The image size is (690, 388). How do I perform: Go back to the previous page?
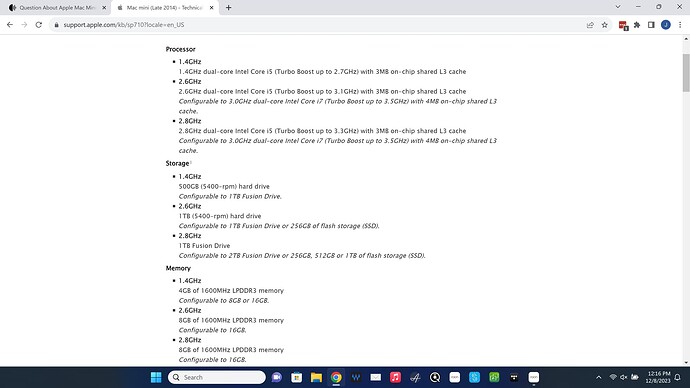coord(10,25)
